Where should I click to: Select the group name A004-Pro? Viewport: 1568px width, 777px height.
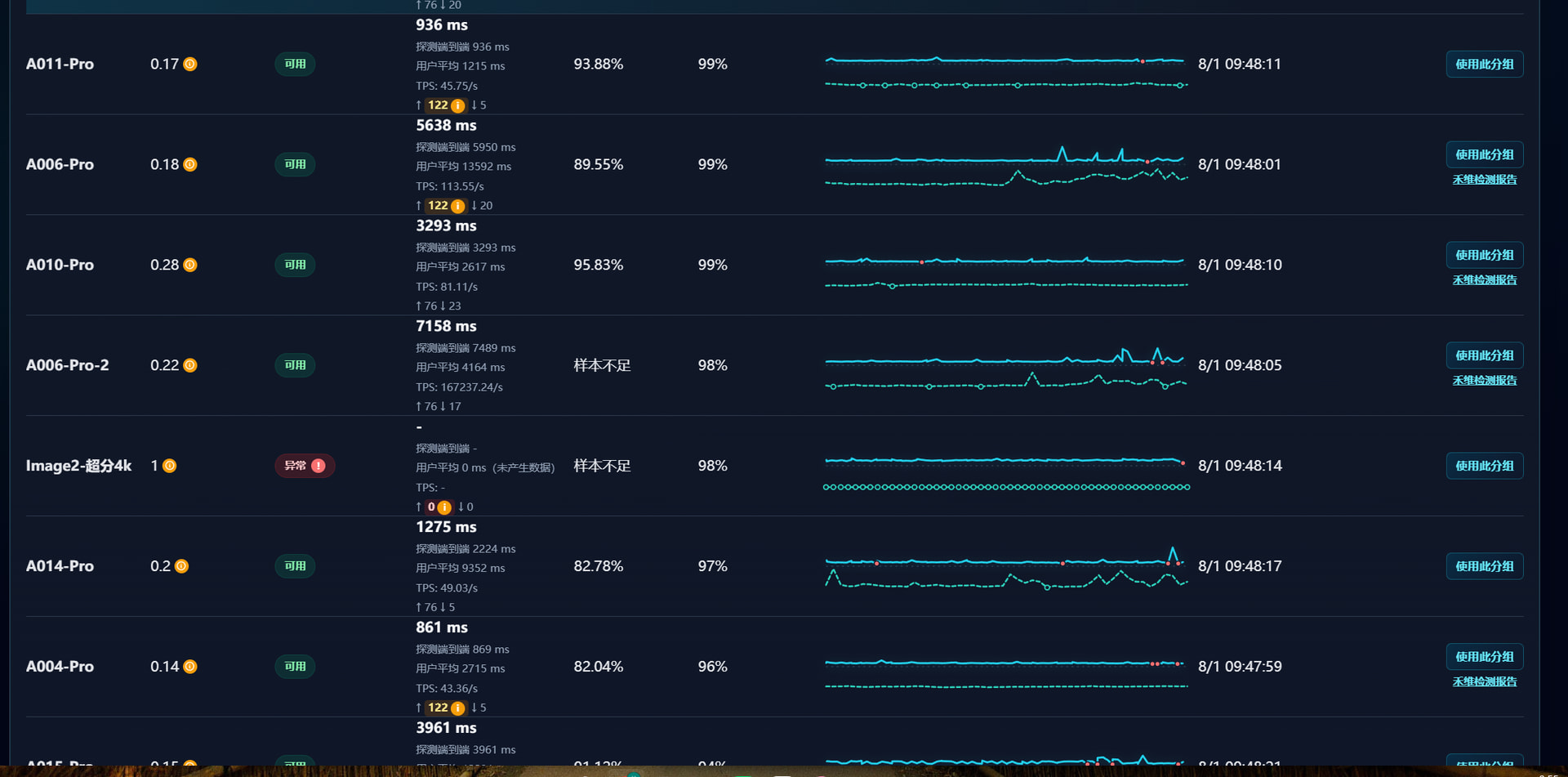tap(60, 667)
